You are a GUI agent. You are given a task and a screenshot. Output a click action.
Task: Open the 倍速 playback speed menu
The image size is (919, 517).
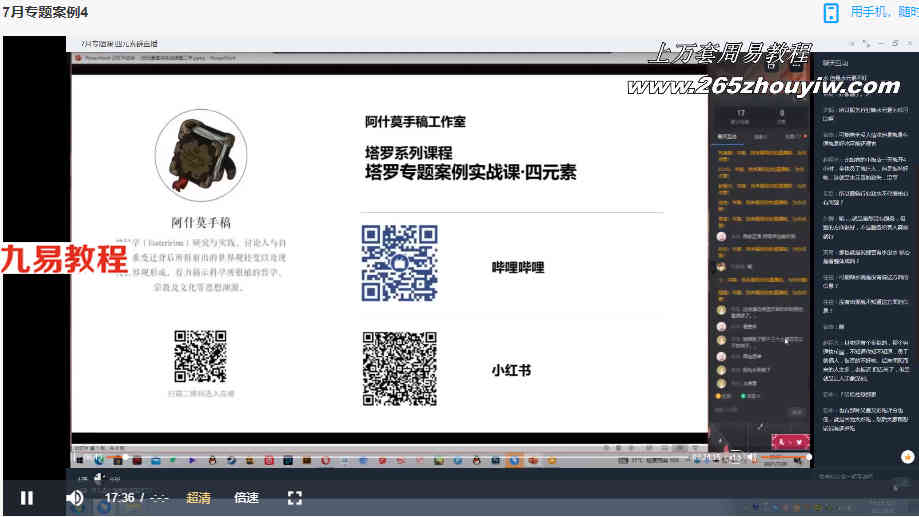click(246, 498)
